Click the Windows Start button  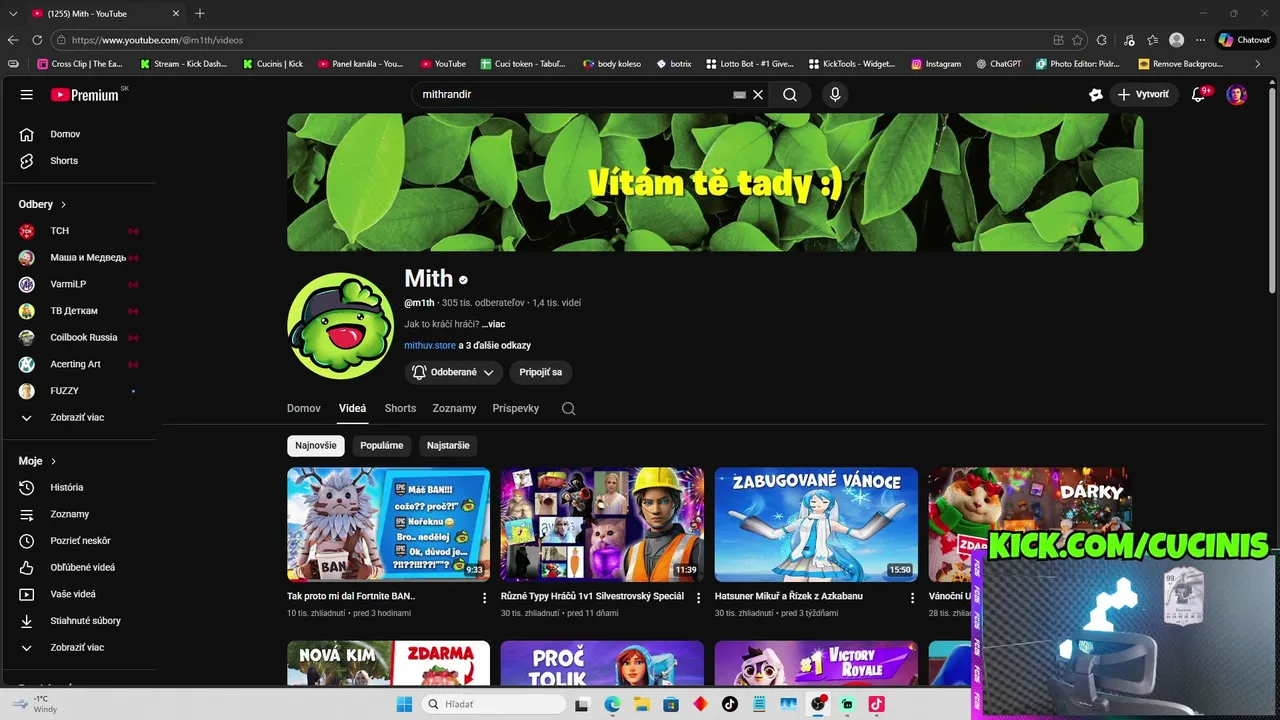(x=404, y=704)
